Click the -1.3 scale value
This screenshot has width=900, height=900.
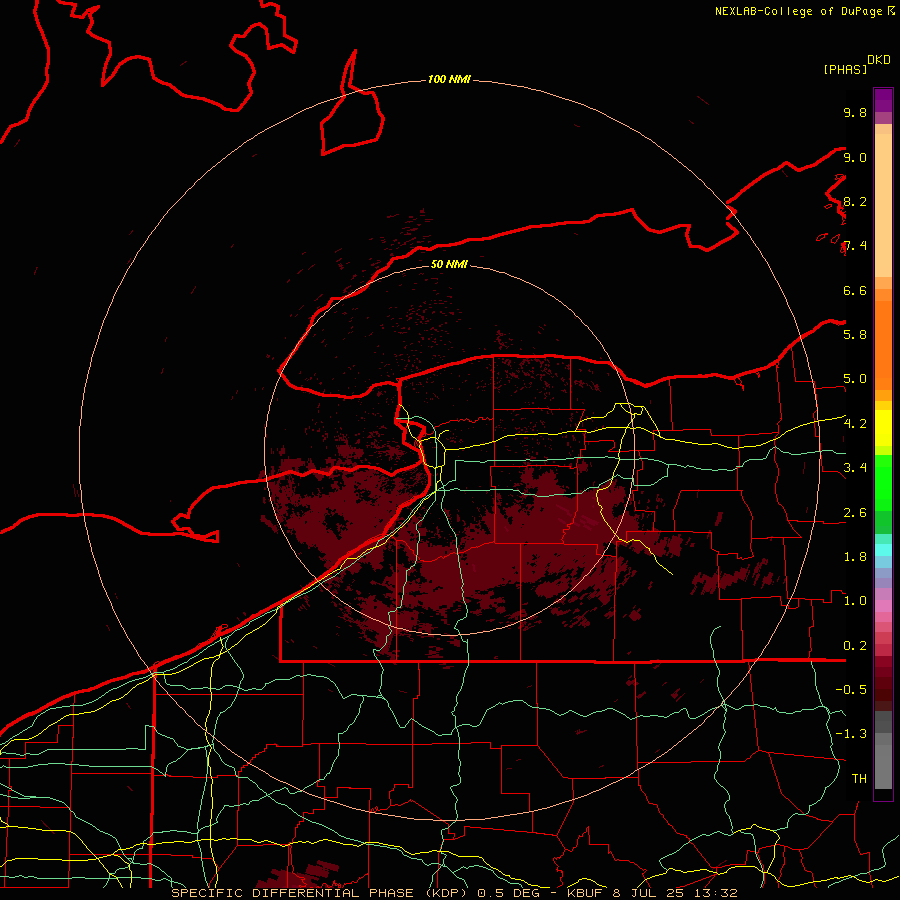[851, 734]
